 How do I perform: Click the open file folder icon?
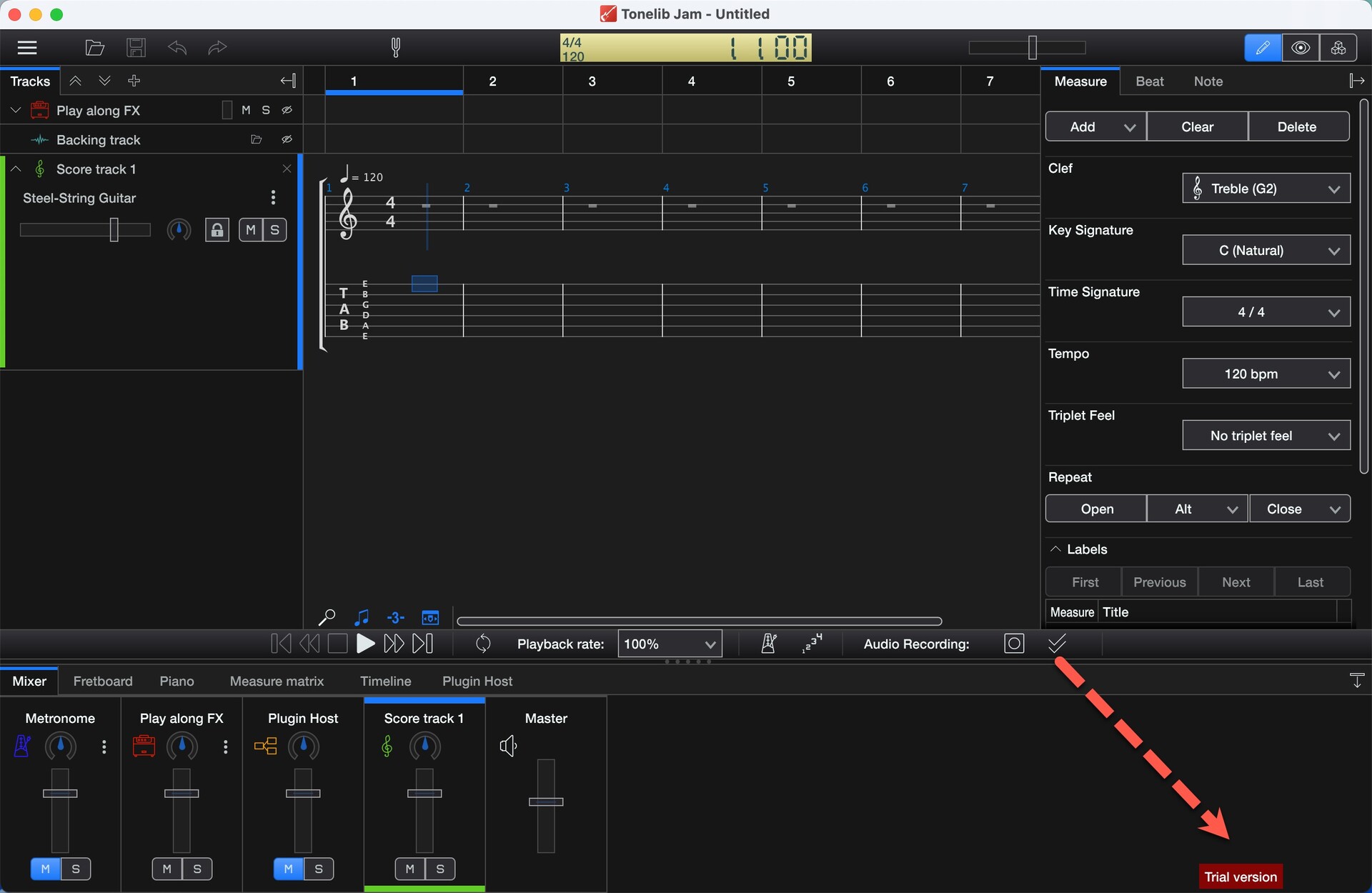click(x=94, y=48)
